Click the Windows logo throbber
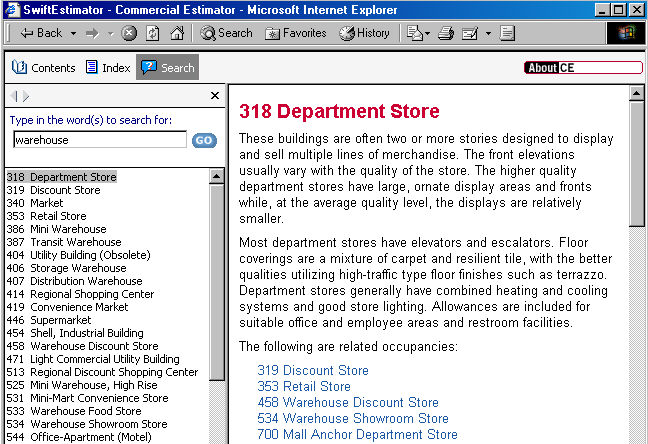Screen dimensions: 648x444 [626, 33]
